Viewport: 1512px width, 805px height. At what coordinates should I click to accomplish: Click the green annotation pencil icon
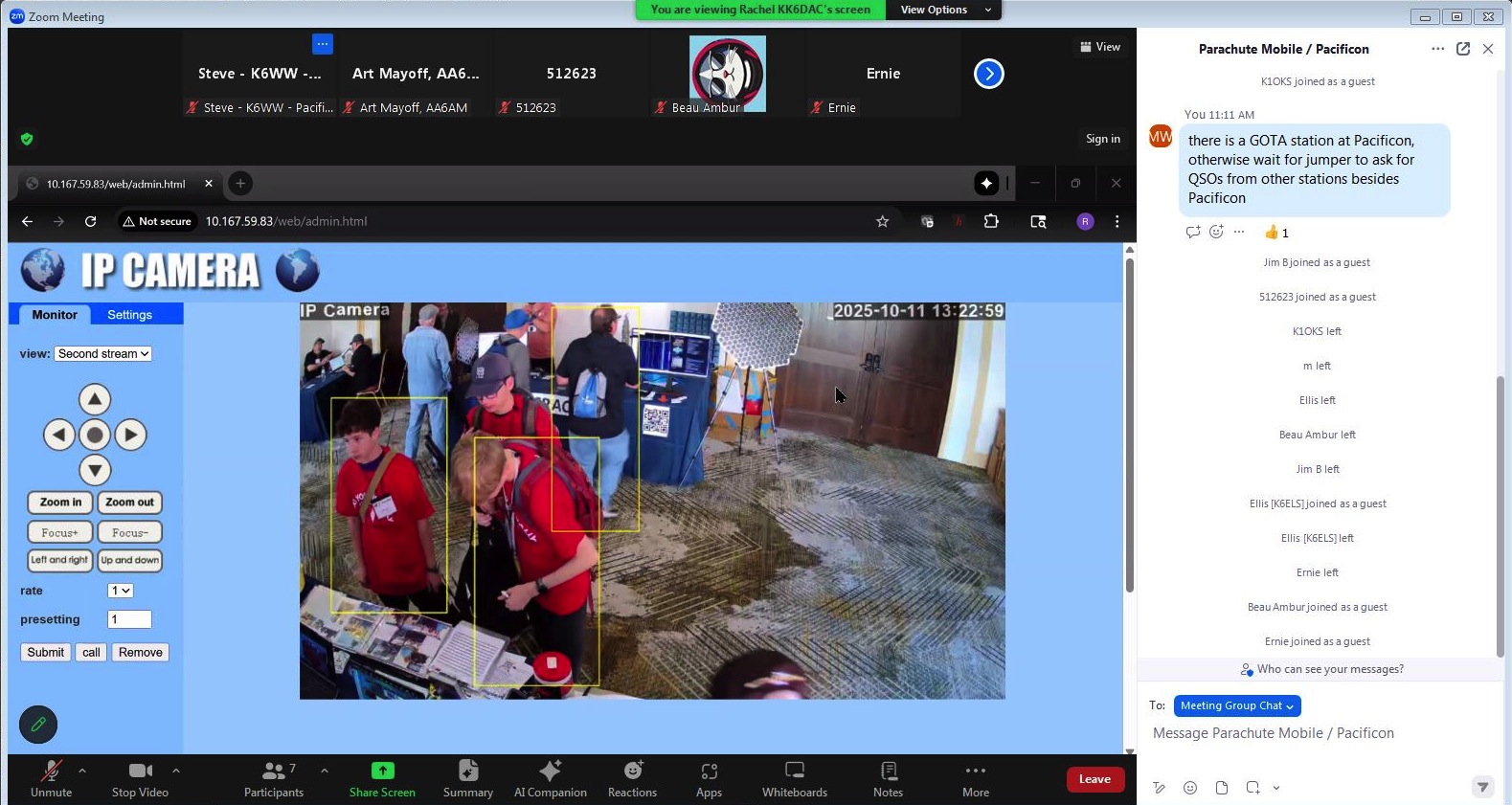(x=38, y=725)
